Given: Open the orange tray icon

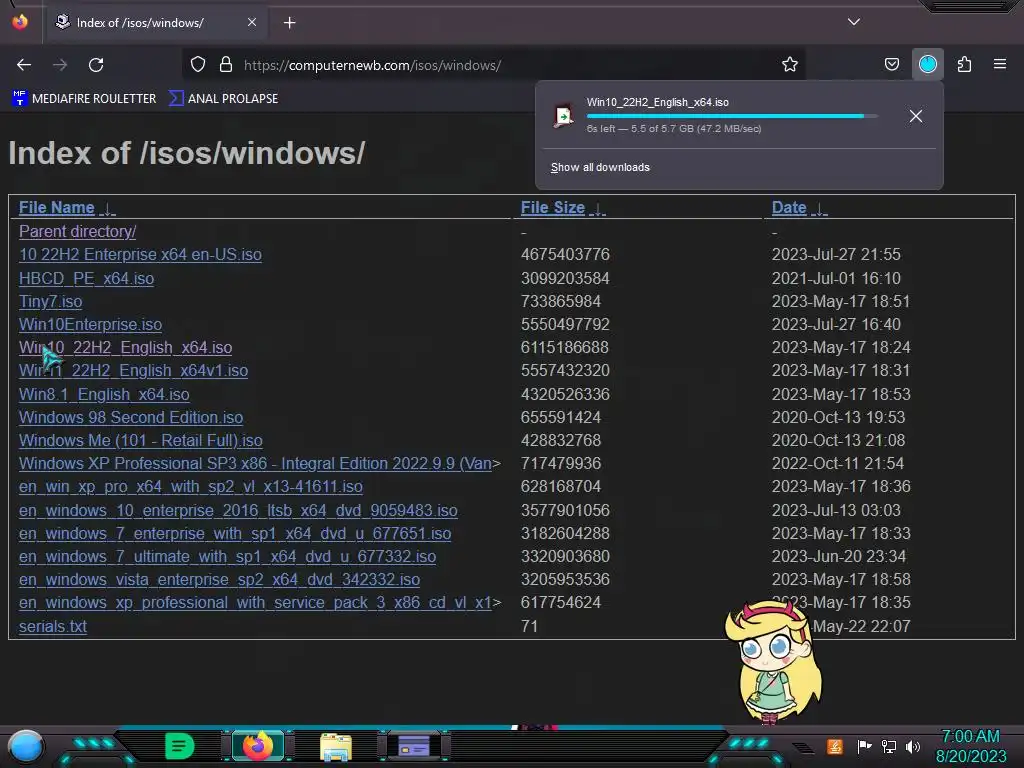Looking at the screenshot, I should click(835, 746).
